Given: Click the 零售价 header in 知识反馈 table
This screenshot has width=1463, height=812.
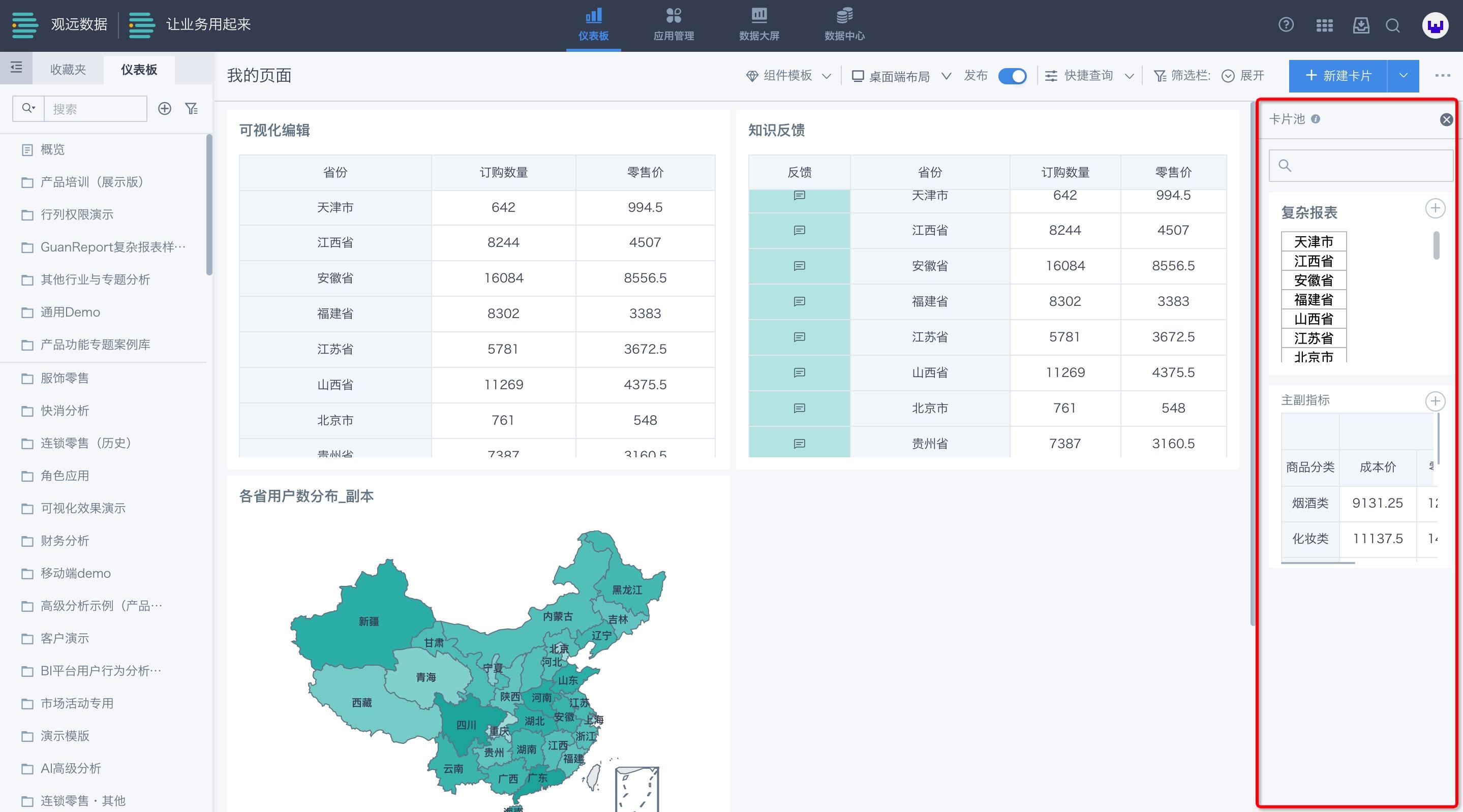Looking at the screenshot, I should tap(1173, 172).
